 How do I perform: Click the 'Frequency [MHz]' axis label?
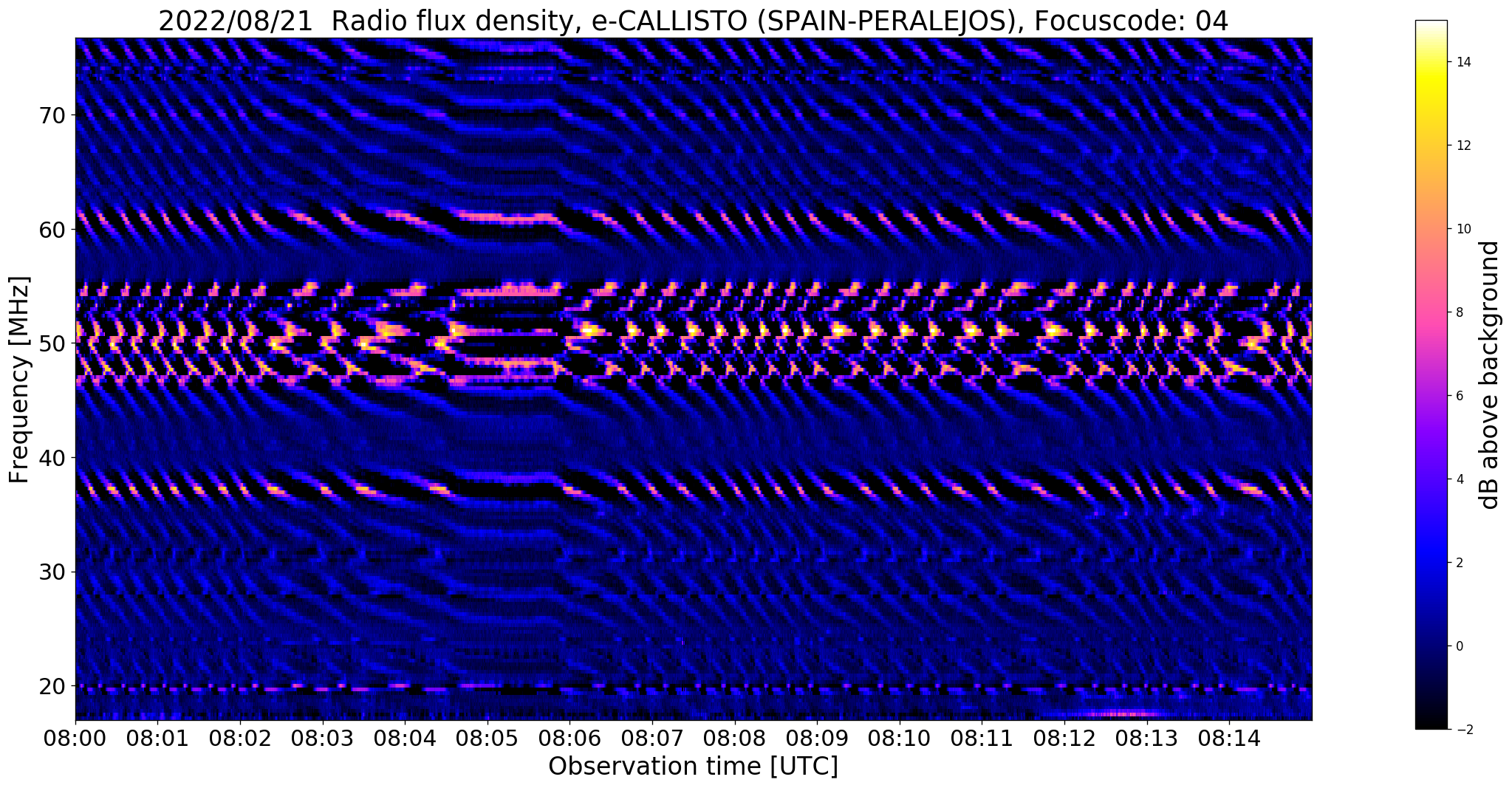click(19, 380)
